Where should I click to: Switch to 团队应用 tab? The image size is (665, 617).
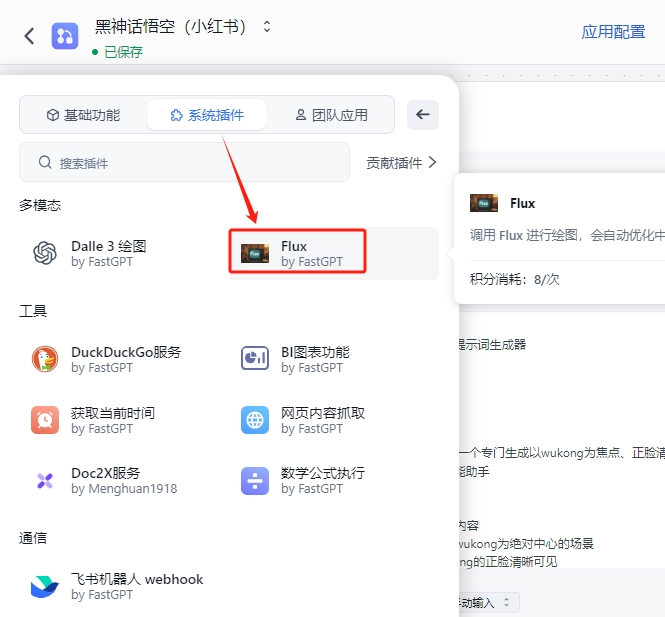[331, 115]
